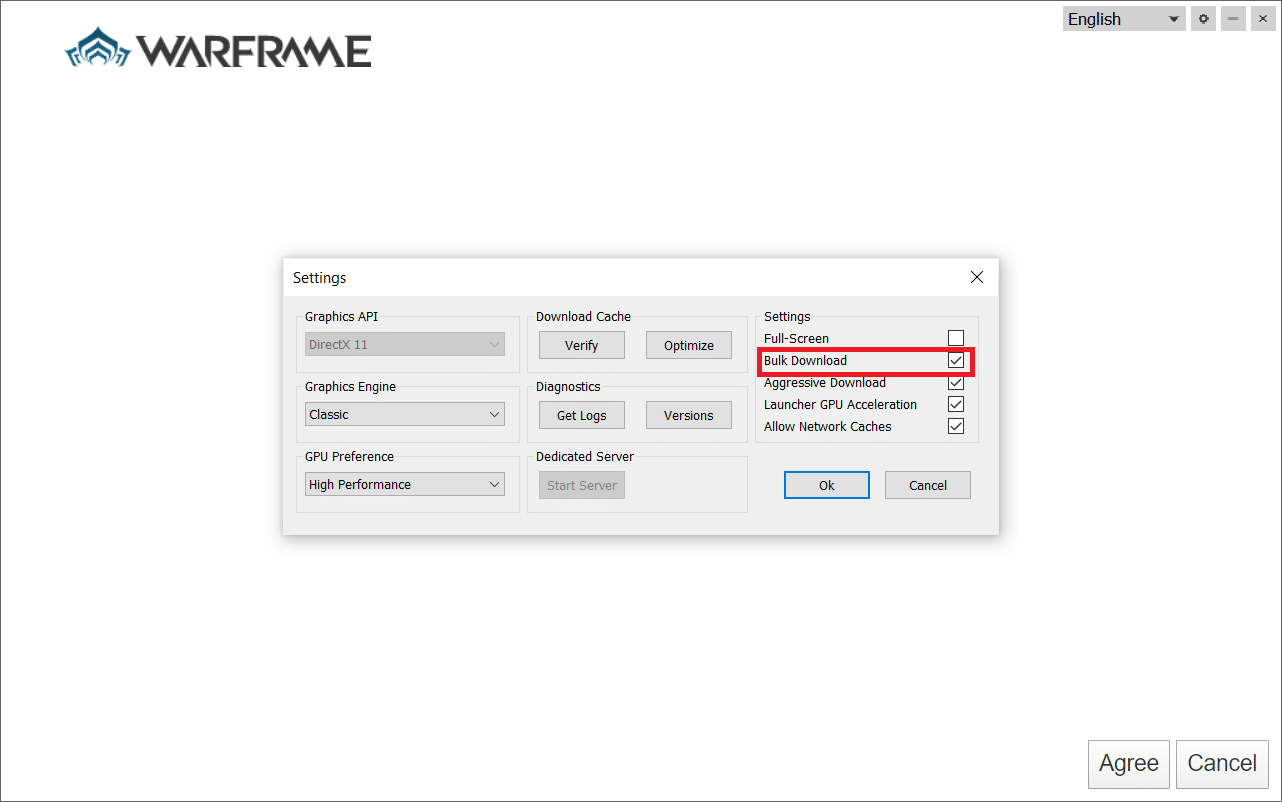Expand the Graphics Engine Classic dropdown
The height and width of the screenshot is (802, 1282).
(405, 415)
